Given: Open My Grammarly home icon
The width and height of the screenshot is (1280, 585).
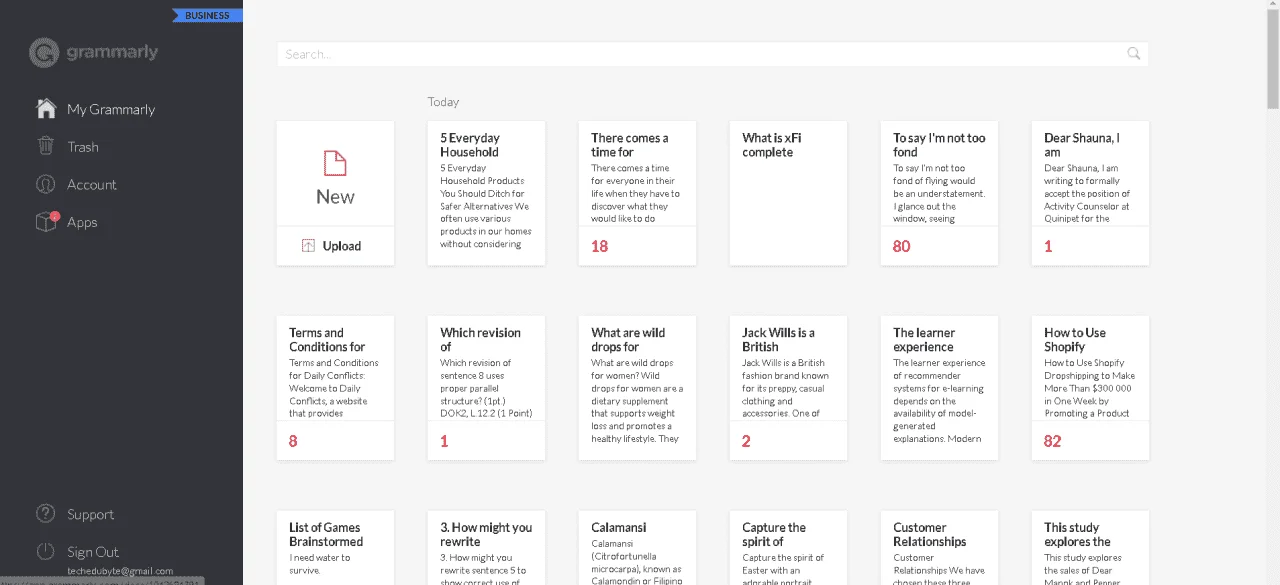Looking at the screenshot, I should click(x=45, y=108).
